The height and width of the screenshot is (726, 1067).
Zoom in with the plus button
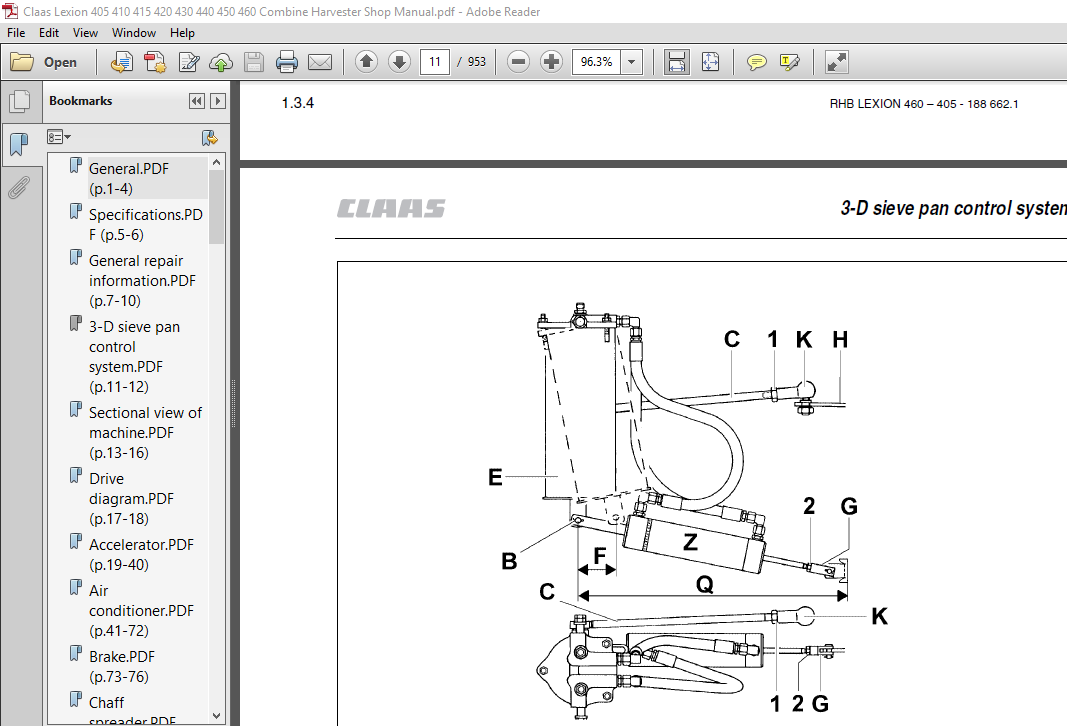coord(551,62)
